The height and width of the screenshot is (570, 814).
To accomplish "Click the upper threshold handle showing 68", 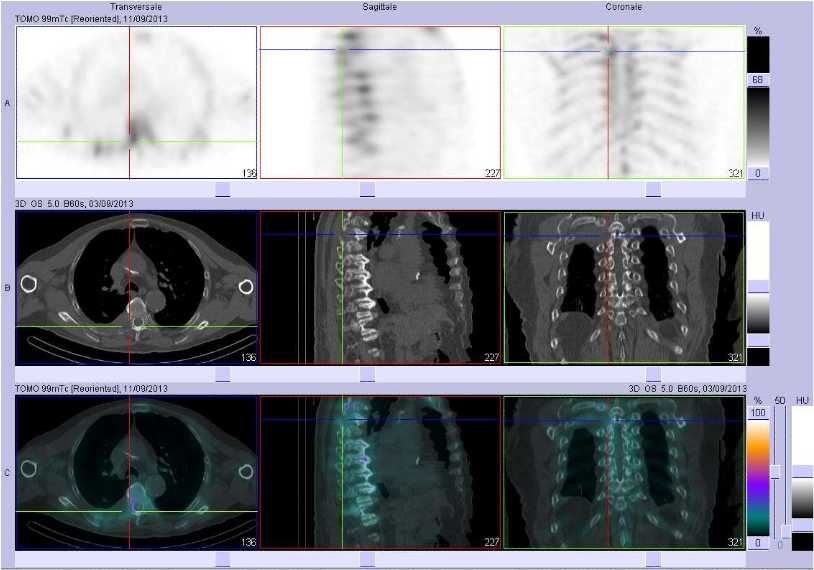I will click(758, 79).
